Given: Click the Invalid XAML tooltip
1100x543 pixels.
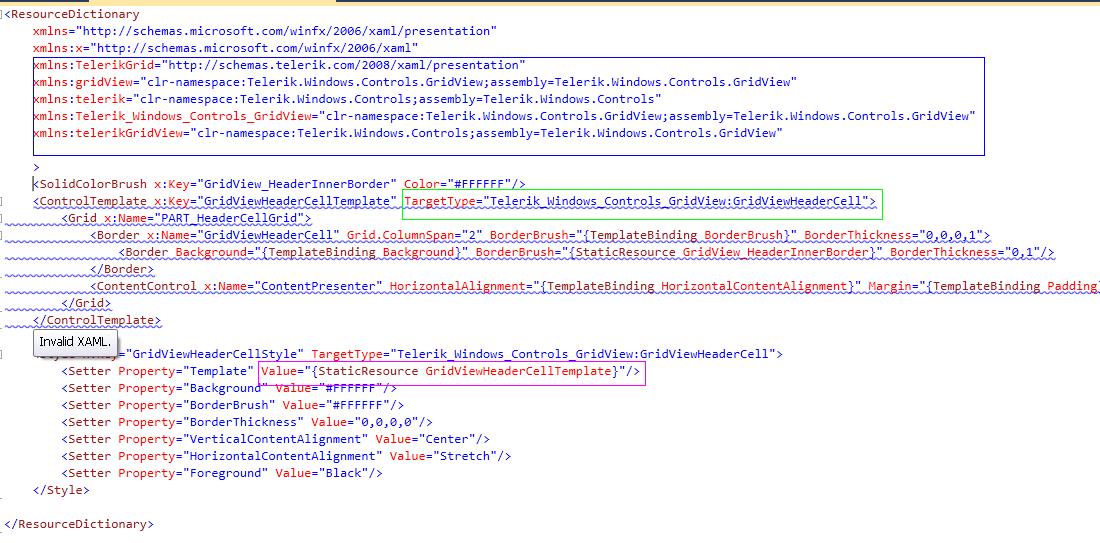Looking at the screenshot, I should point(74,342).
